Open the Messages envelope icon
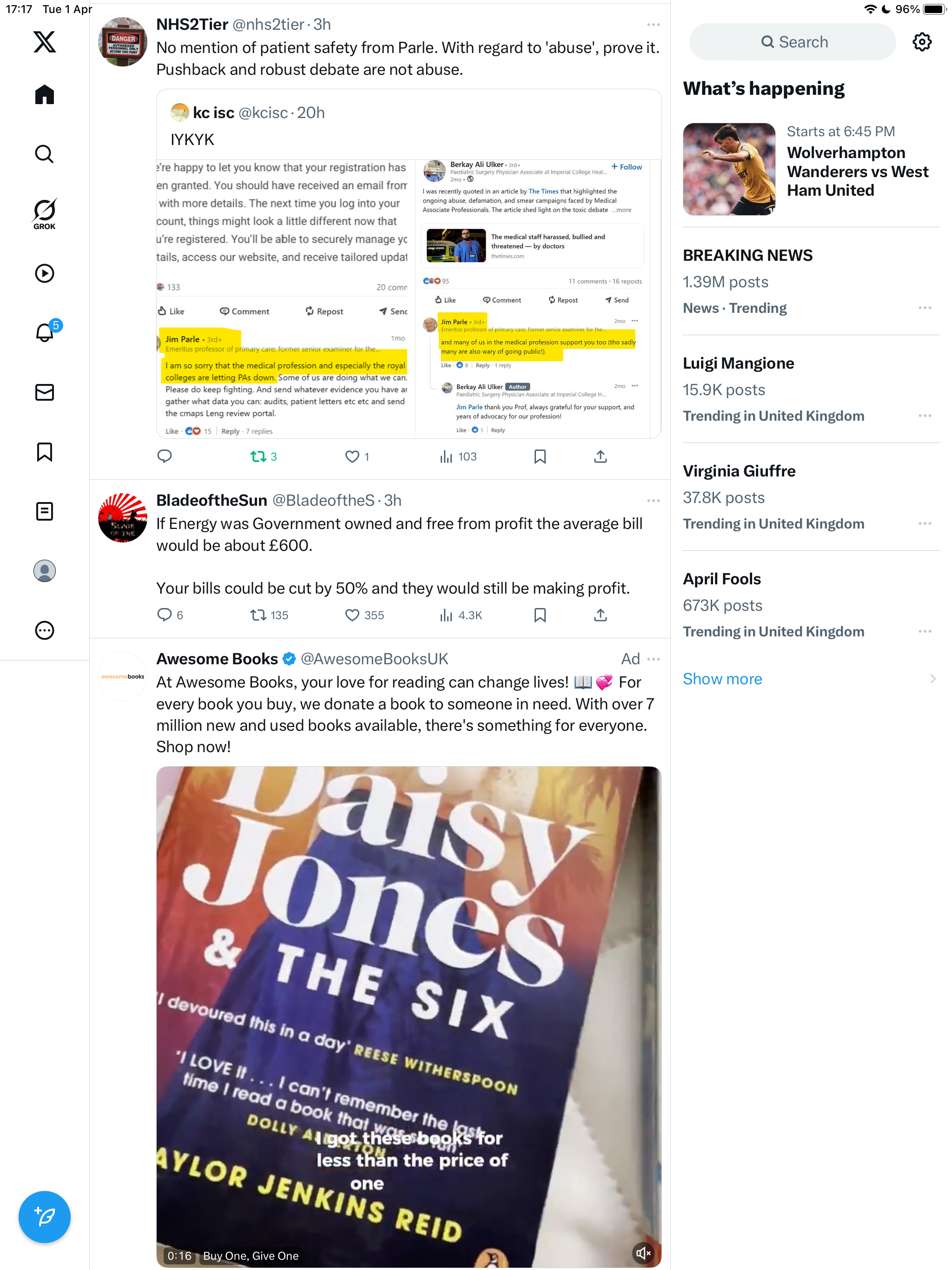This screenshot has height=1270, width=952. point(44,392)
